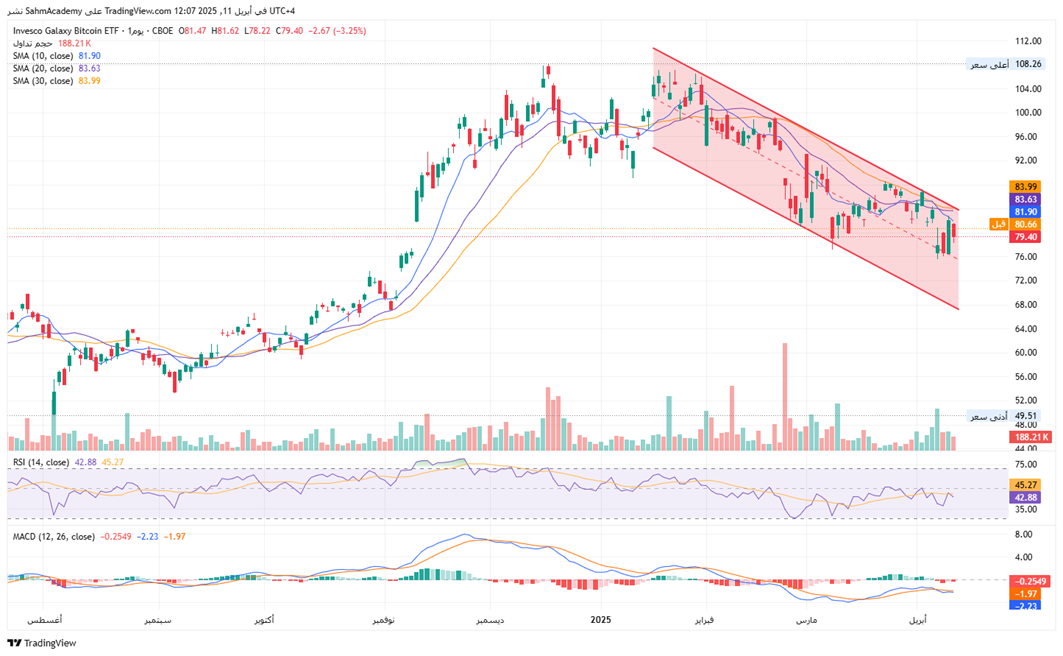Click the 72.00 price axis label
The image size is (1063, 656).
pyautogui.click(x=1026, y=281)
